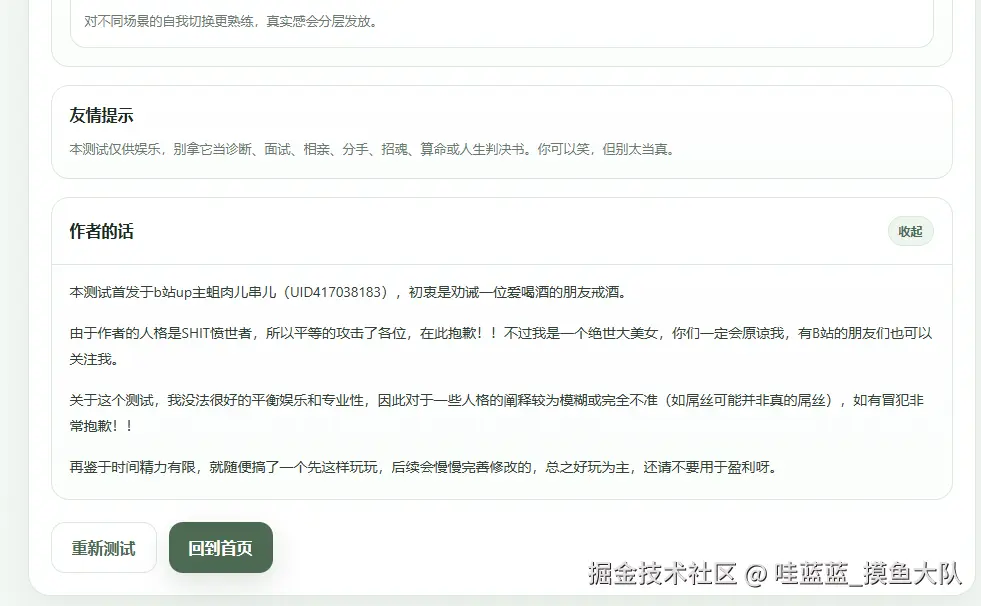Click the 收起 pill-shaped control
This screenshot has width=981, height=606.
(x=909, y=231)
